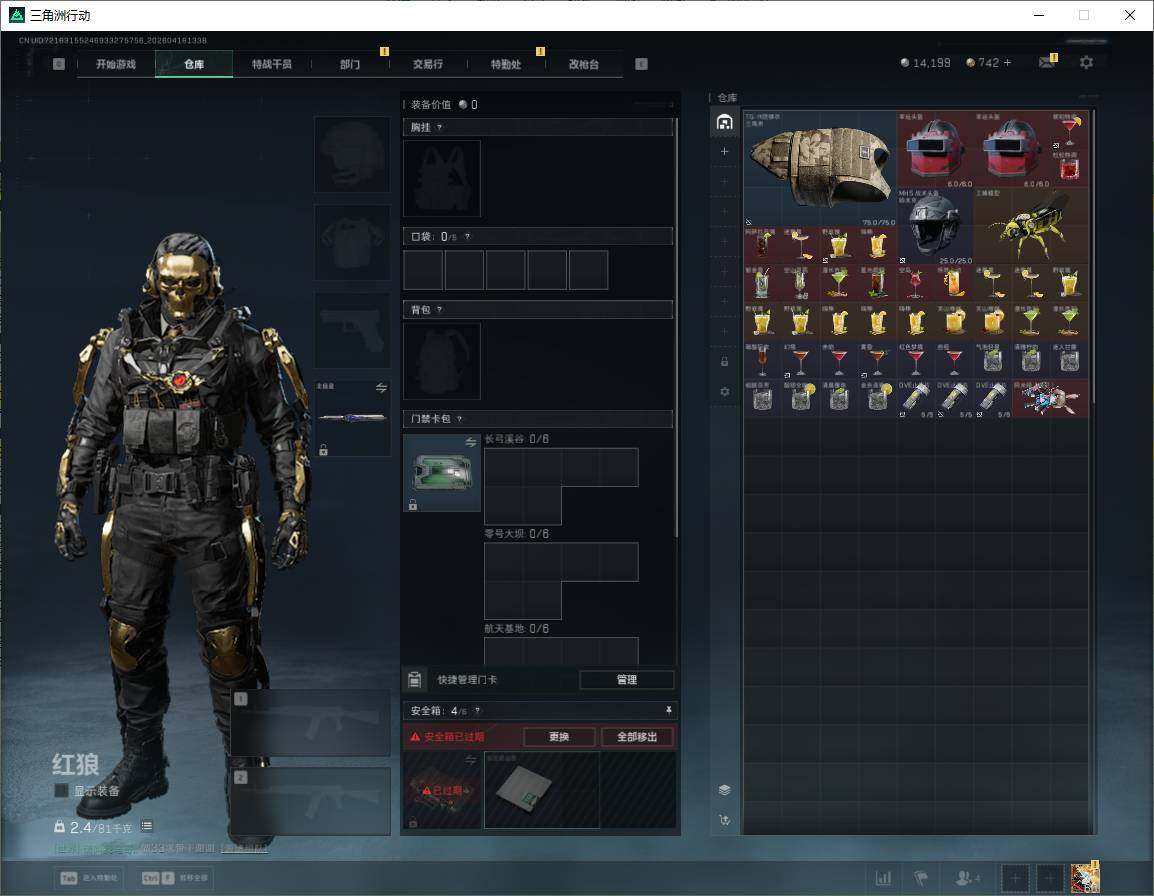Select the MHS helmet with 25.0/25.0 durability
This screenshot has width=1154, height=896.
(935, 226)
